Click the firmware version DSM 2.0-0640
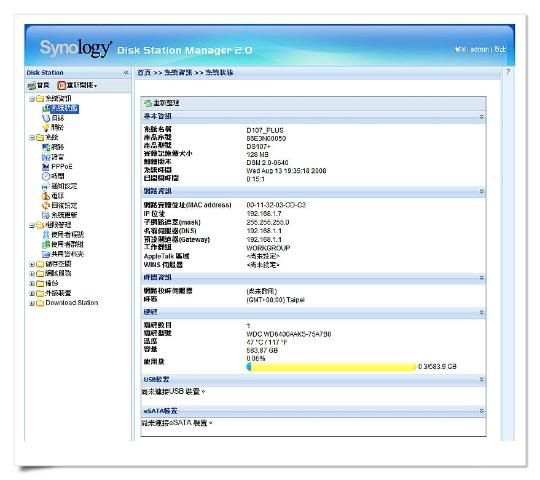Image resolution: width=540 pixels, height=480 pixels. 267,163
